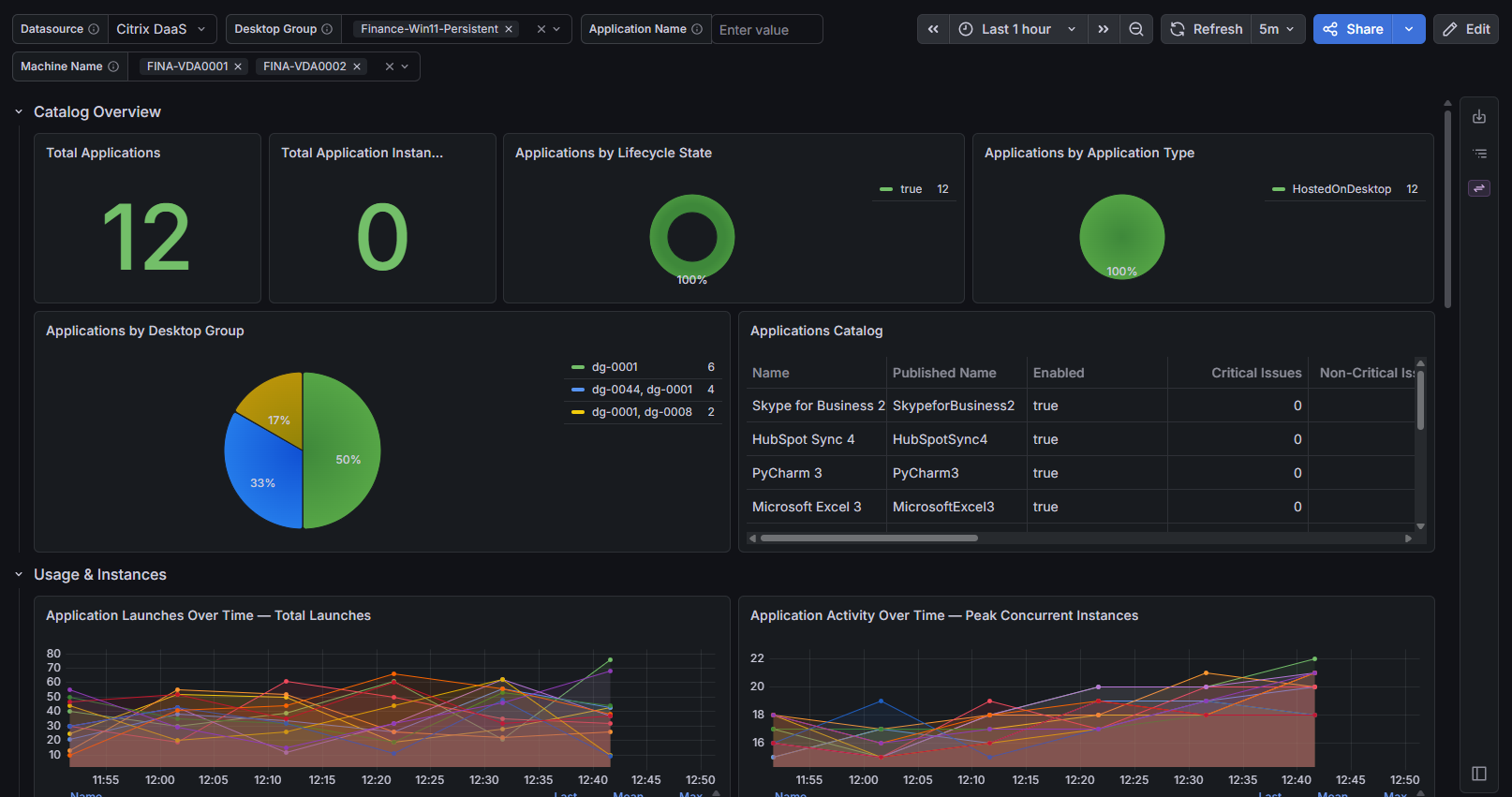
Task: Click the MicrosoftExcel3 published name cell
Action: tap(956, 507)
